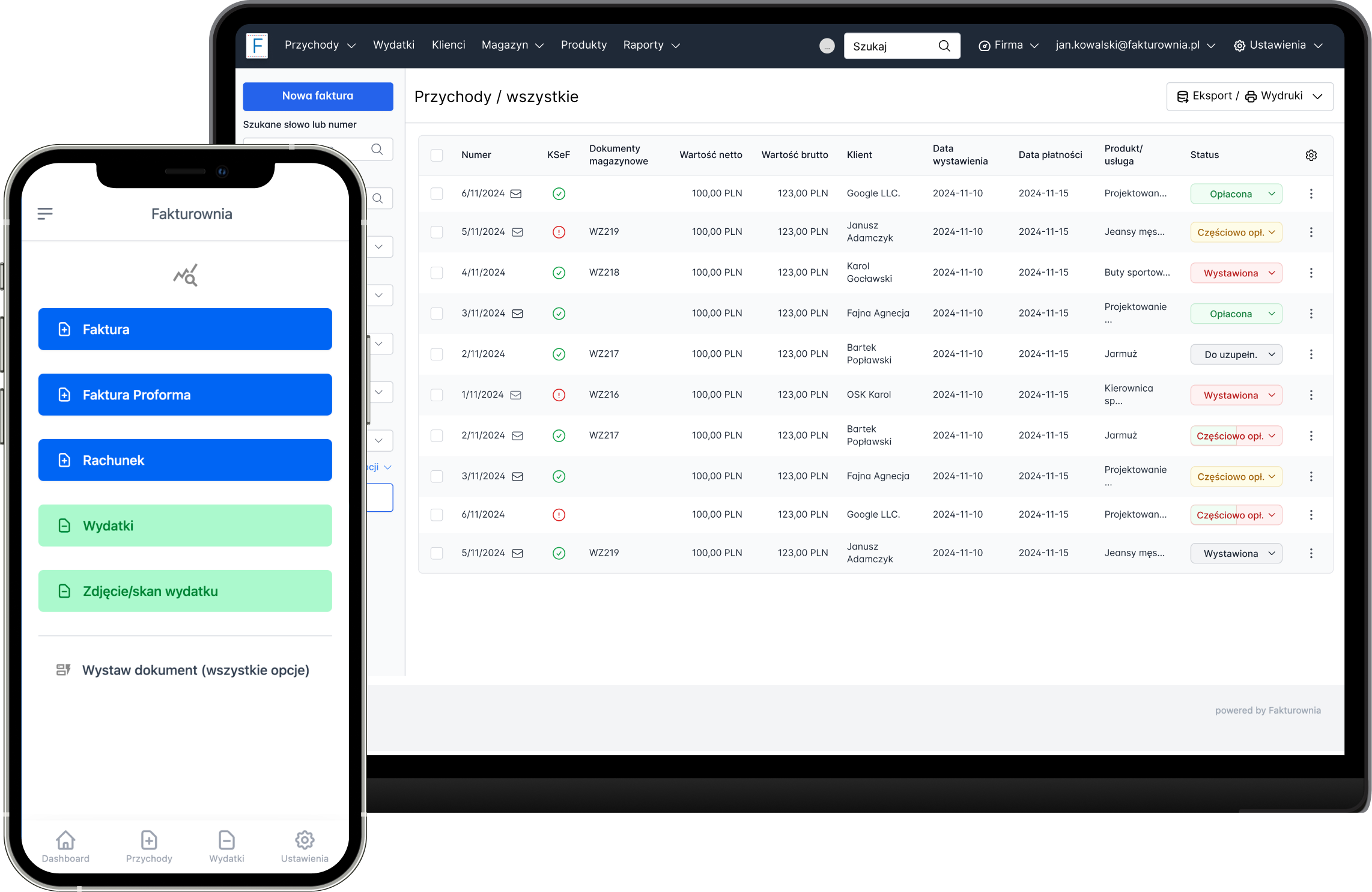Image resolution: width=1372 pixels, height=892 pixels.
Task: Open the Klienci menu item
Action: 448,45
